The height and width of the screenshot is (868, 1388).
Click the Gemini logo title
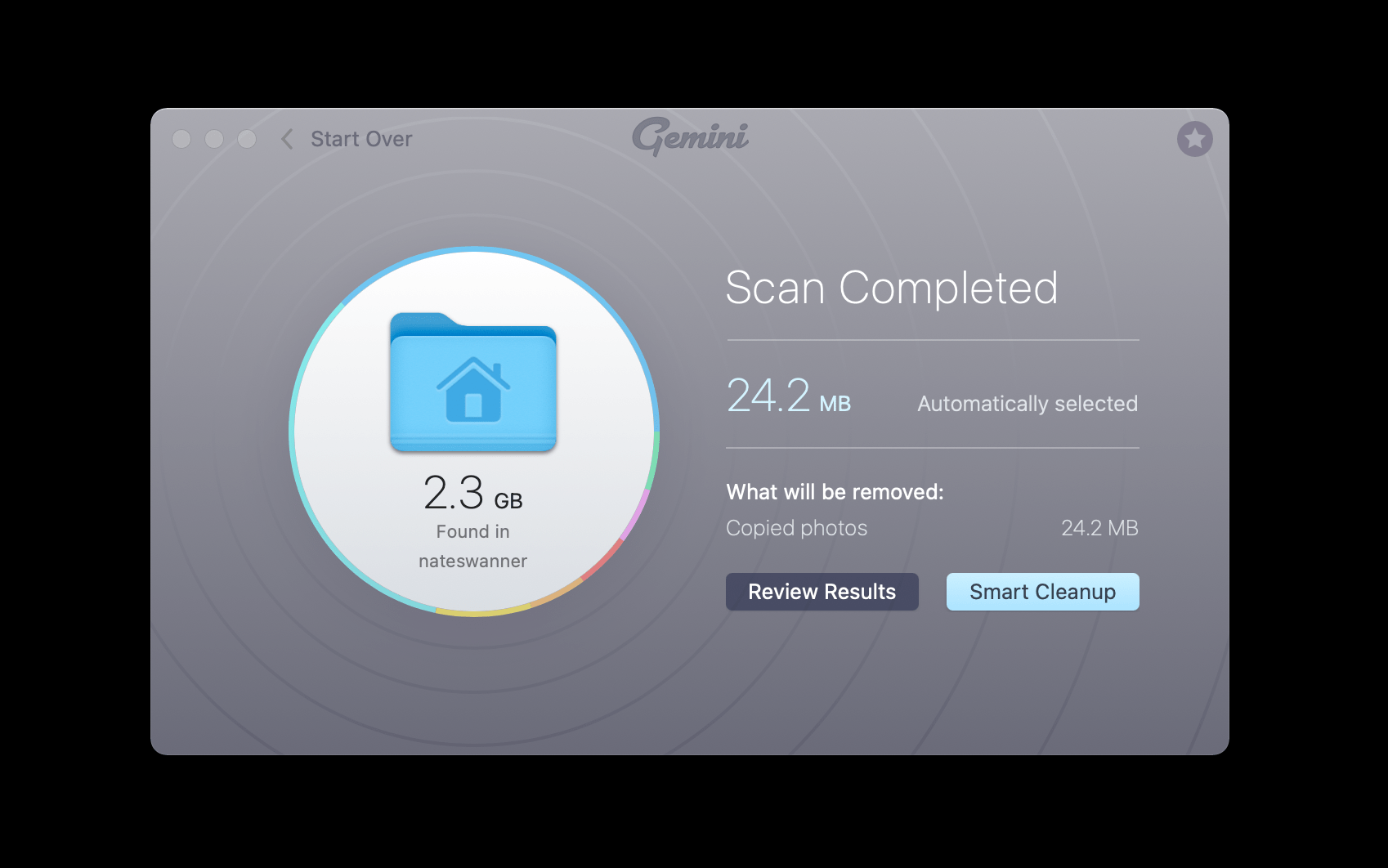[690, 136]
